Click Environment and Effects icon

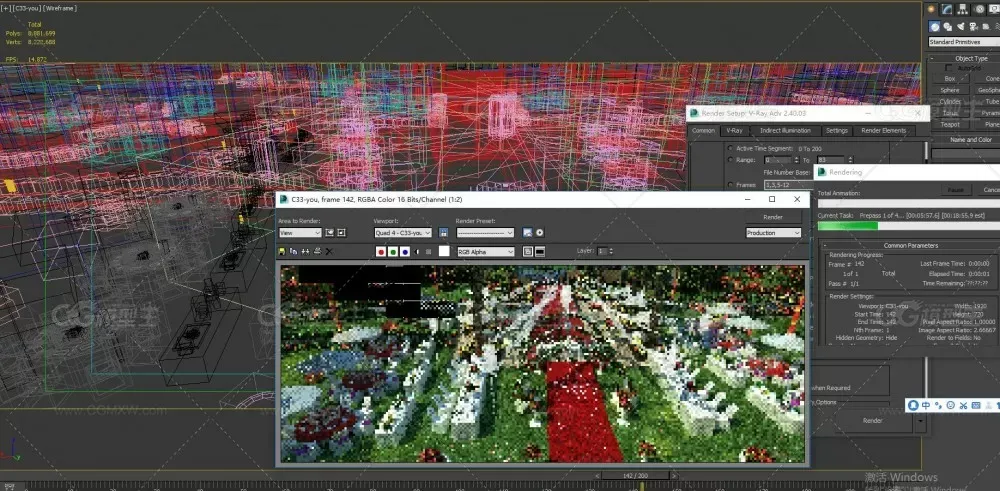pos(540,233)
